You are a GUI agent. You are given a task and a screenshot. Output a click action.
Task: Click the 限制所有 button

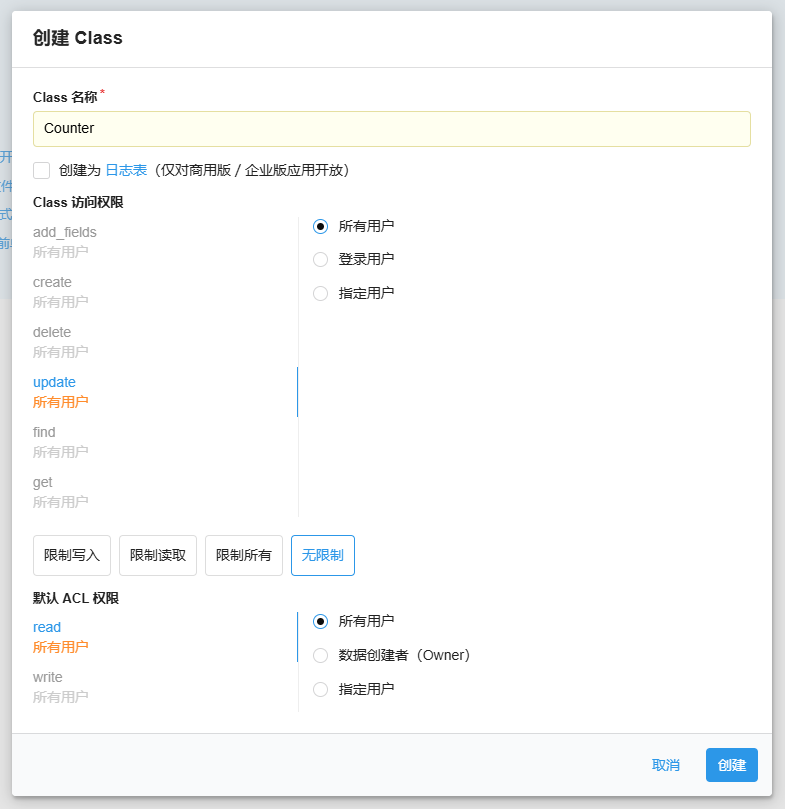click(244, 555)
